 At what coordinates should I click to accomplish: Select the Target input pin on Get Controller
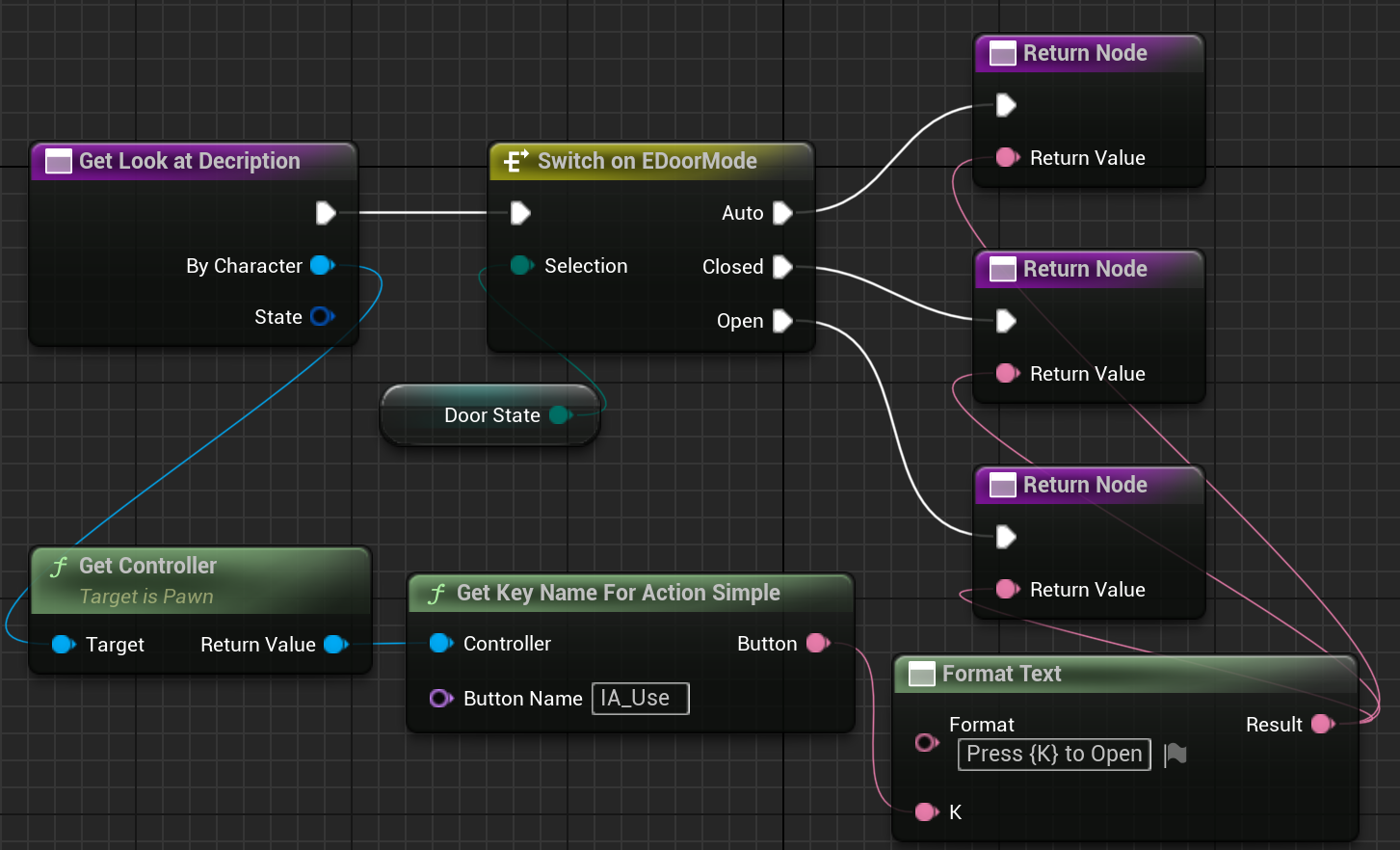pyautogui.click(x=64, y=645)
